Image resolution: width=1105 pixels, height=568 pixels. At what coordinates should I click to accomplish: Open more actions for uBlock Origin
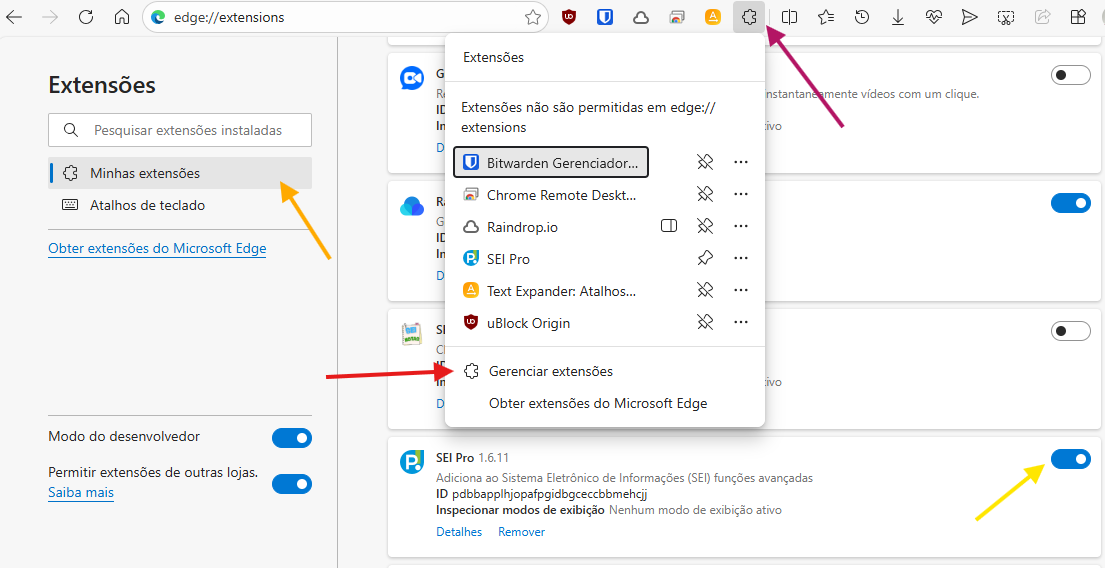pos(741,323)
